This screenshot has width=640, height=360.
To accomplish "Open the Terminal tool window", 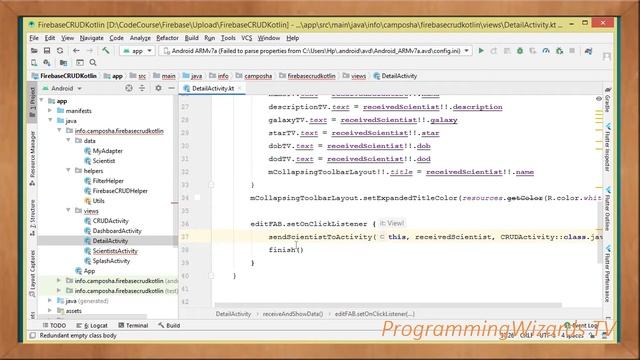I will [x=133, y=325].
